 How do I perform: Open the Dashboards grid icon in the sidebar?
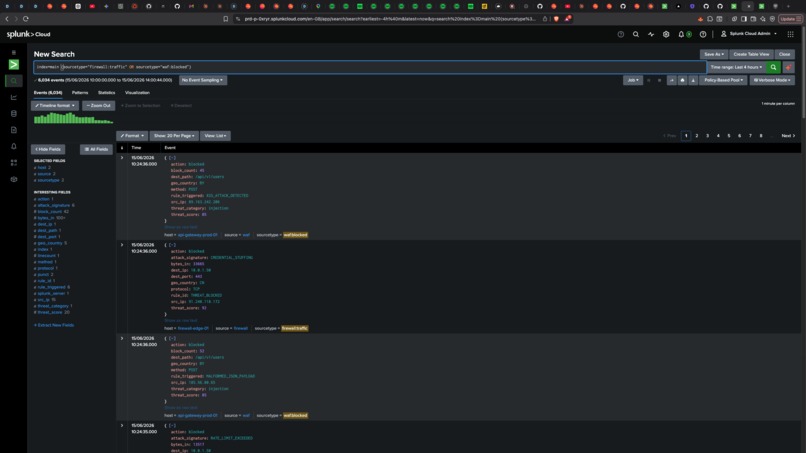point(14,163)
